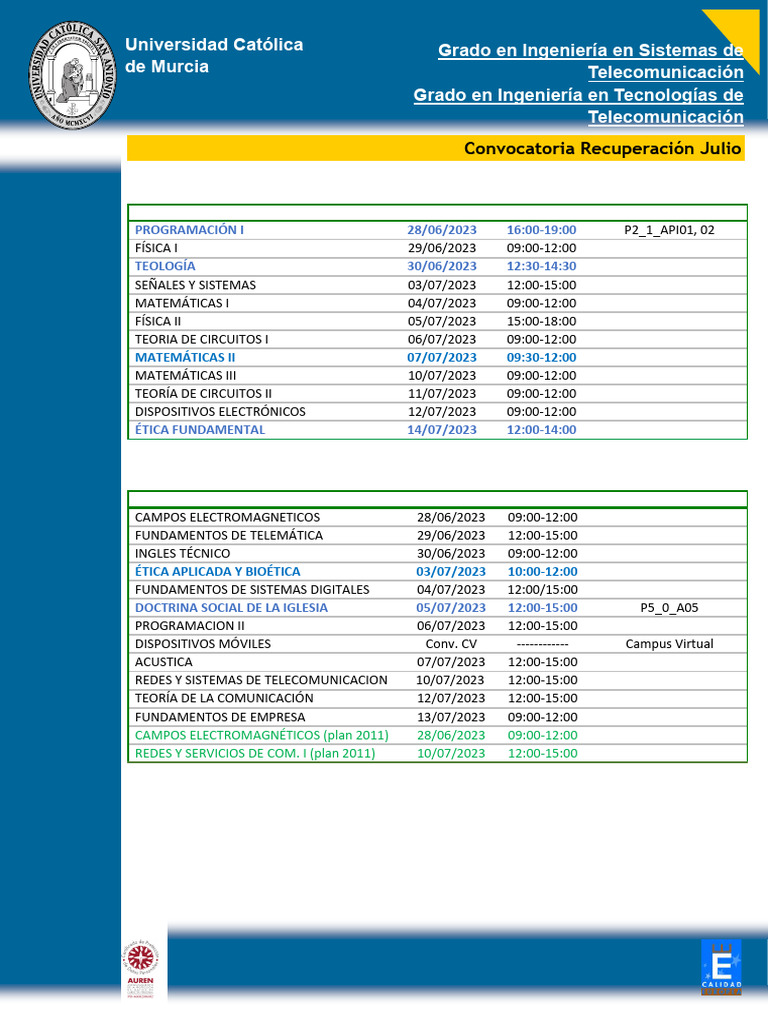
Task: Click the 12:00/15:00 time cell
Action: [543, 590]
